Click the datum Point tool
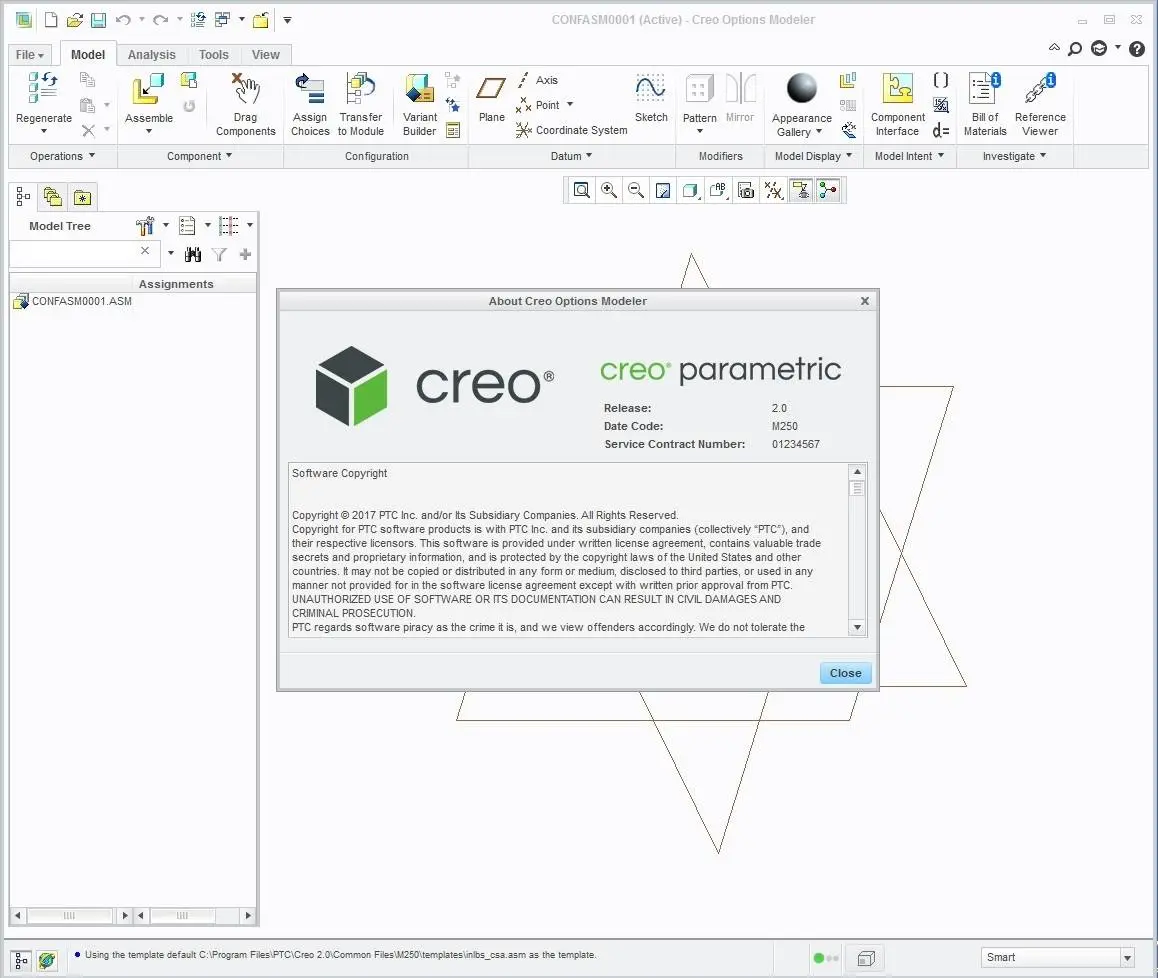 [538, 105]
